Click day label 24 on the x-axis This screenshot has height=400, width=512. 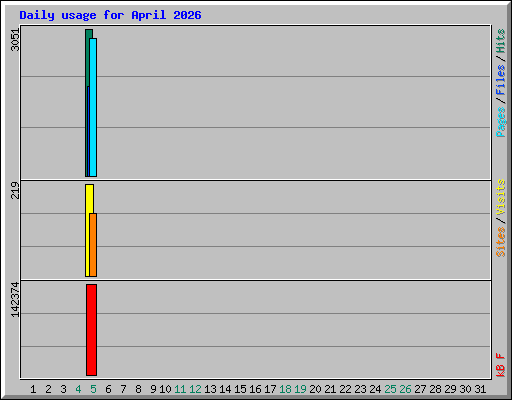click(375, 389)
